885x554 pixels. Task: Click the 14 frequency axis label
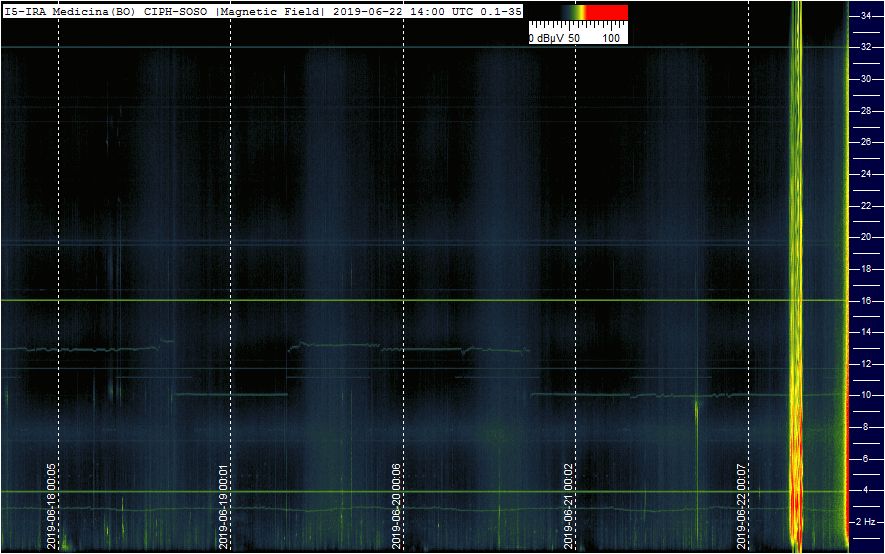point(866,332)
